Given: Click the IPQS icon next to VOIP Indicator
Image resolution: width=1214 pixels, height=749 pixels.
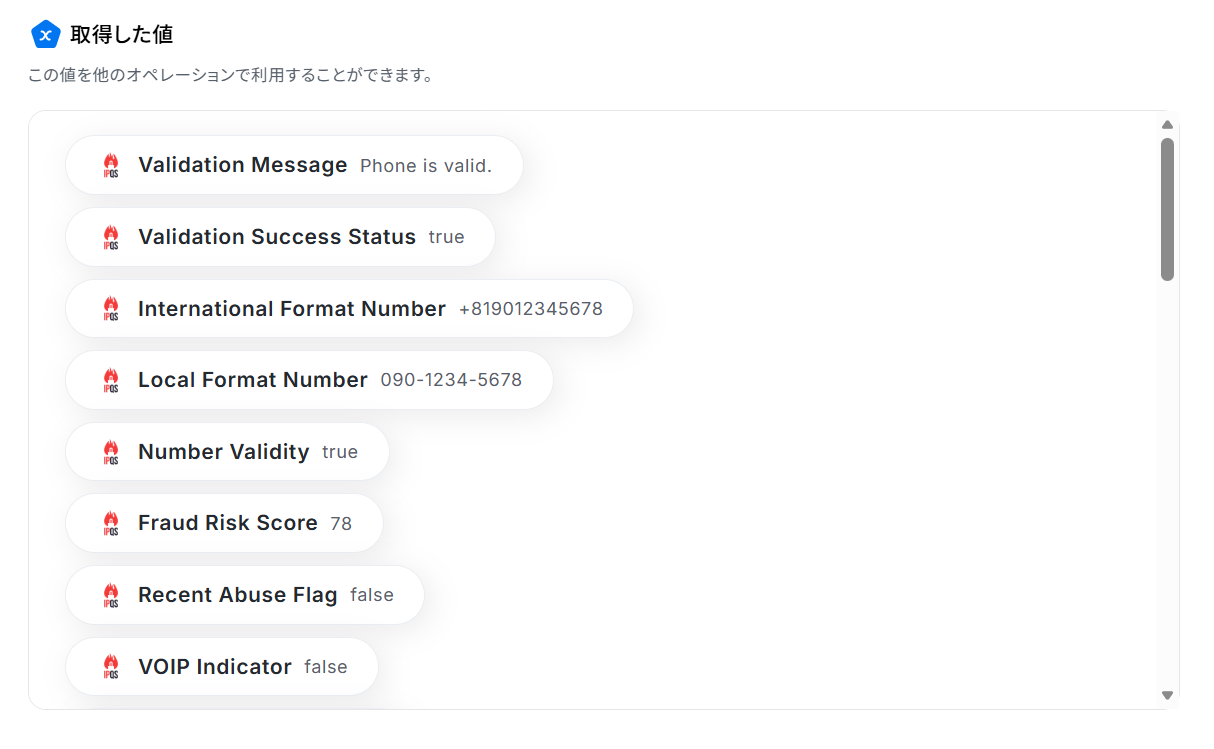Looking at the screenshot, I should coord(111,667).
